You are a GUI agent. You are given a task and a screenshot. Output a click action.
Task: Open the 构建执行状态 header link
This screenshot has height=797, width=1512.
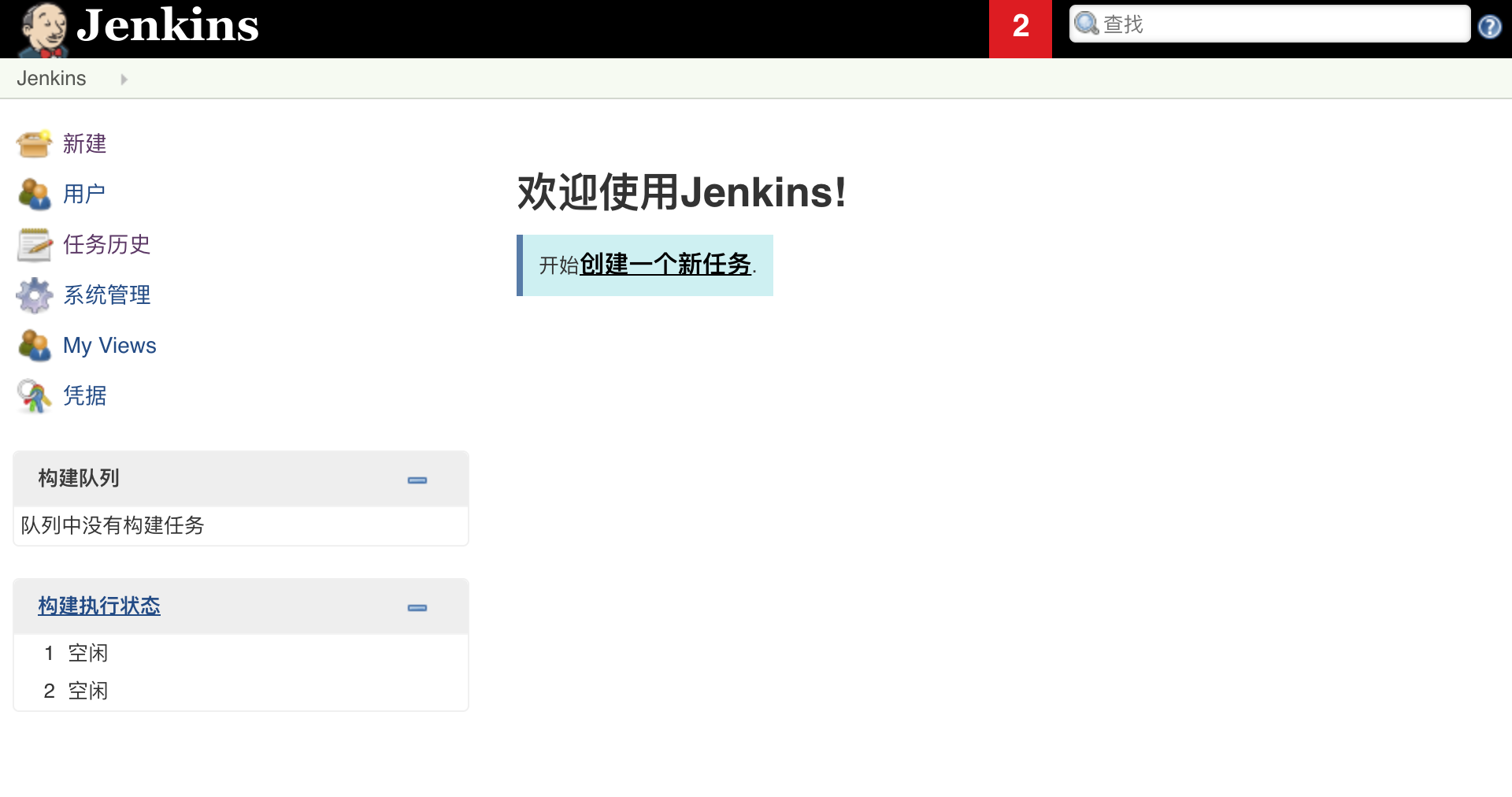99,606
